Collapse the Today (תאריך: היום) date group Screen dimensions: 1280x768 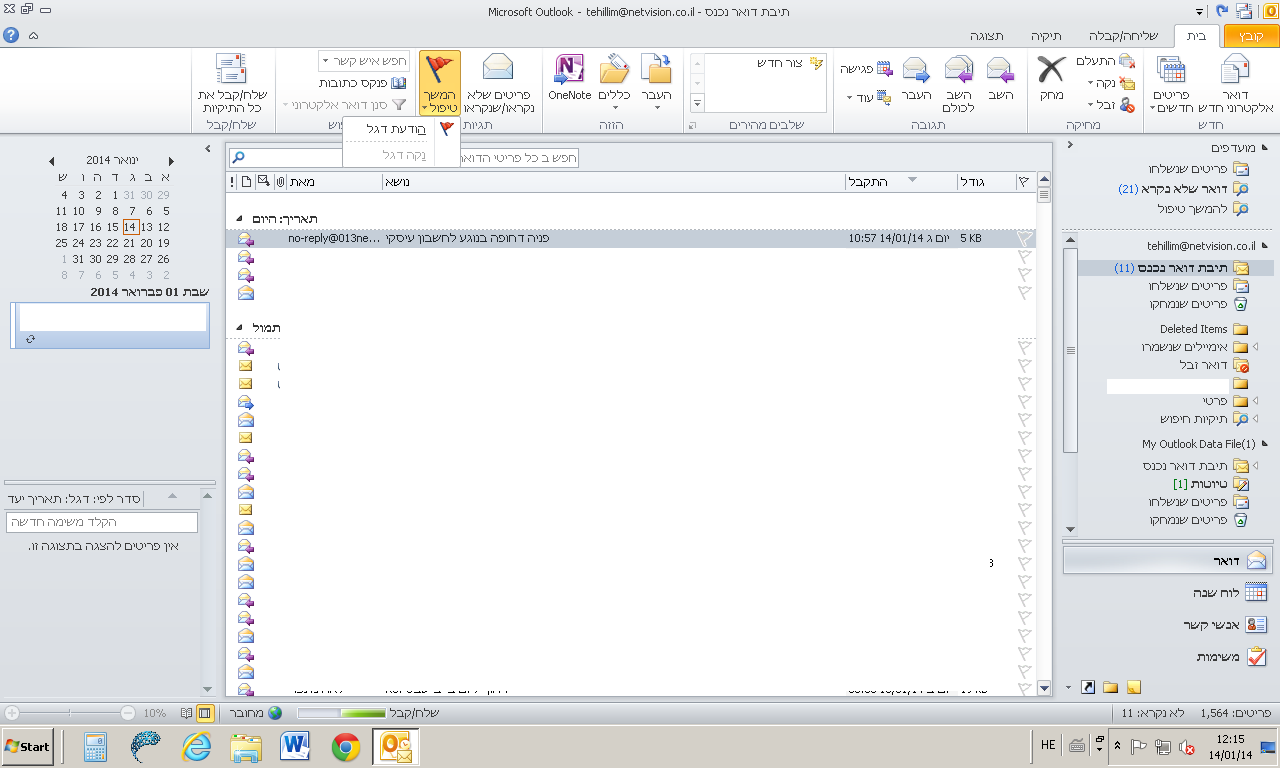tap(239, 219)
